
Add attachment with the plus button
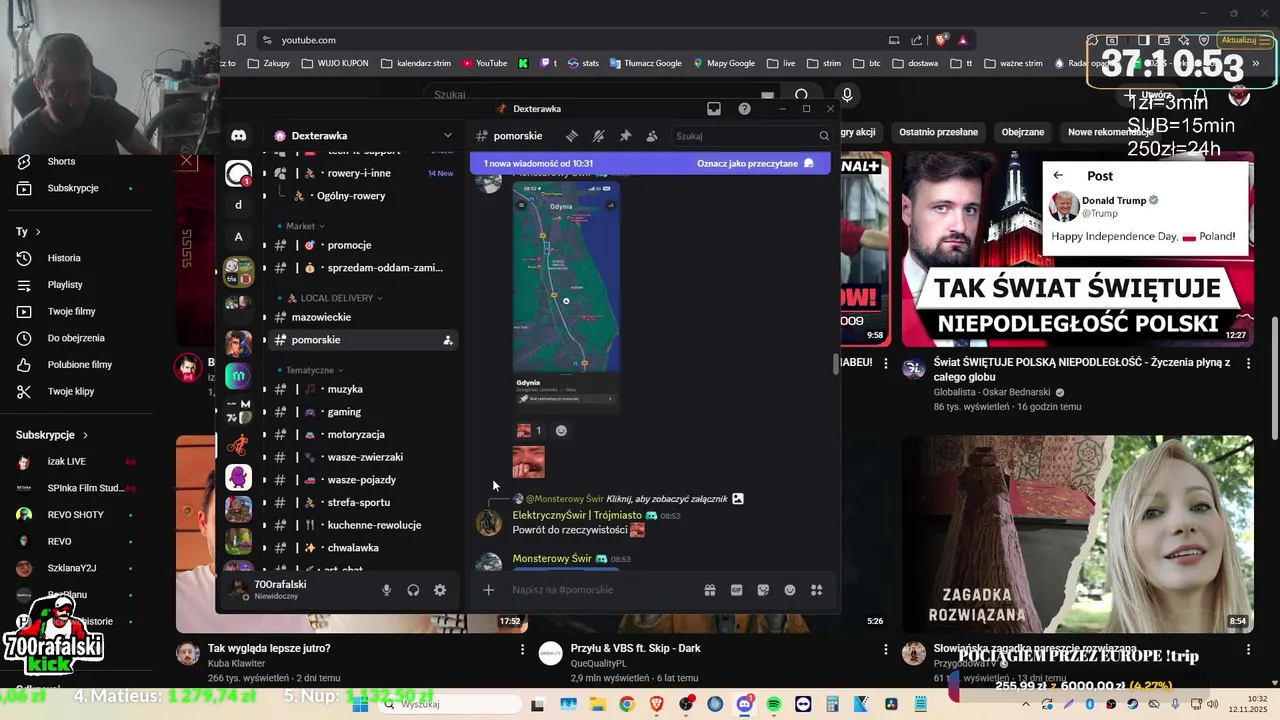tap(488, 590)
